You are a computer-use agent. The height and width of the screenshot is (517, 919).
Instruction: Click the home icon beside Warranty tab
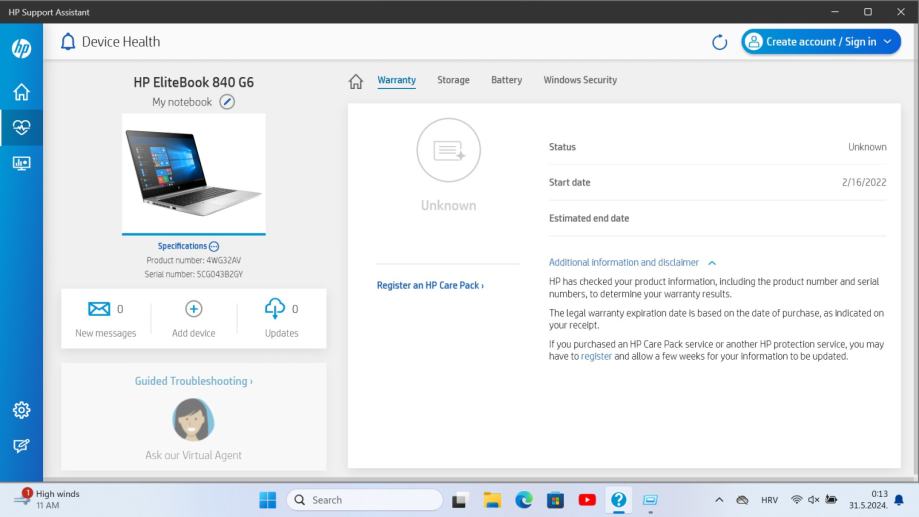point(354,81)
